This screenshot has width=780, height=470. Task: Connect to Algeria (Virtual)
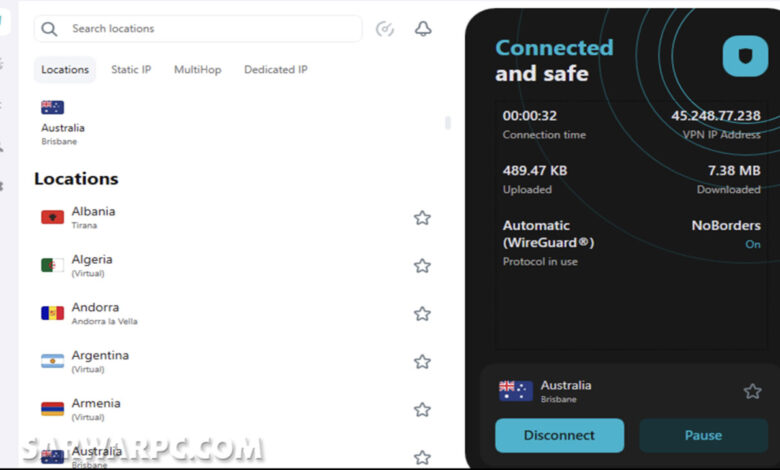click(x=234, y=266)
